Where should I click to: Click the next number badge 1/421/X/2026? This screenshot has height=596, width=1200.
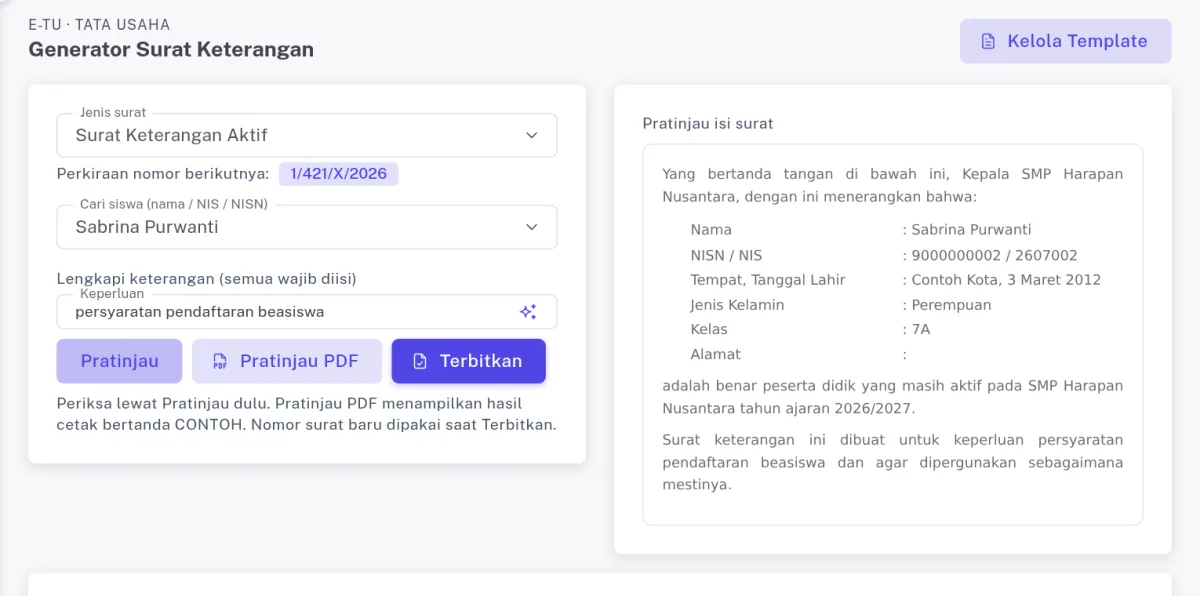coord(339,174)
